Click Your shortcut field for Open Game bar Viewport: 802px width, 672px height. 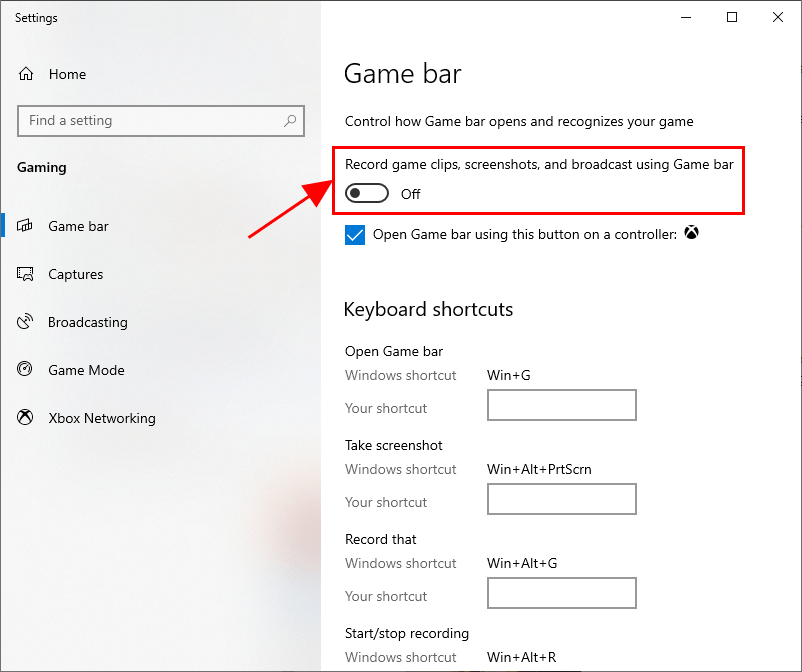562,405
